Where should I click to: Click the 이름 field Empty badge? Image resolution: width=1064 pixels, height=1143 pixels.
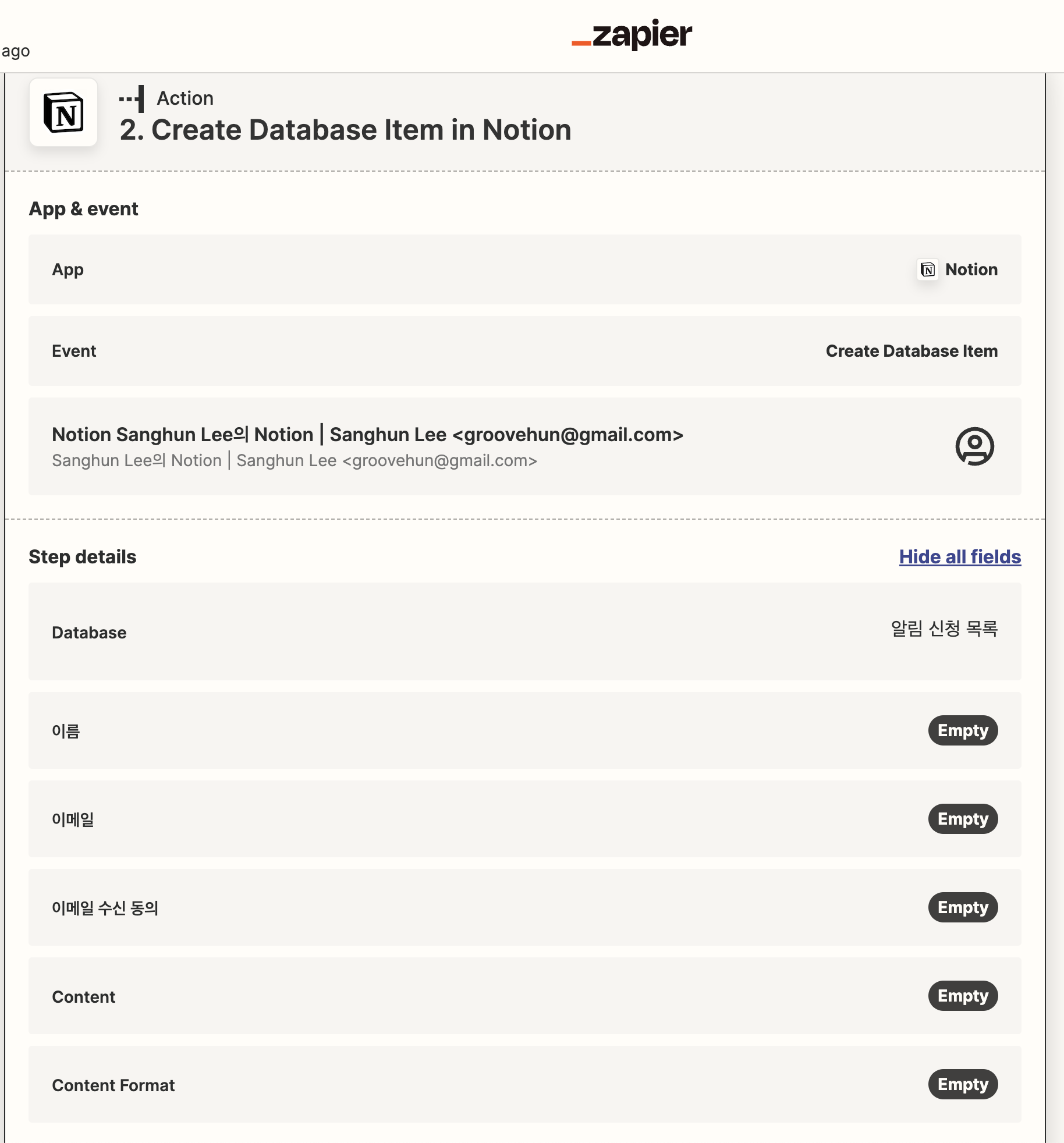point(963,730)
